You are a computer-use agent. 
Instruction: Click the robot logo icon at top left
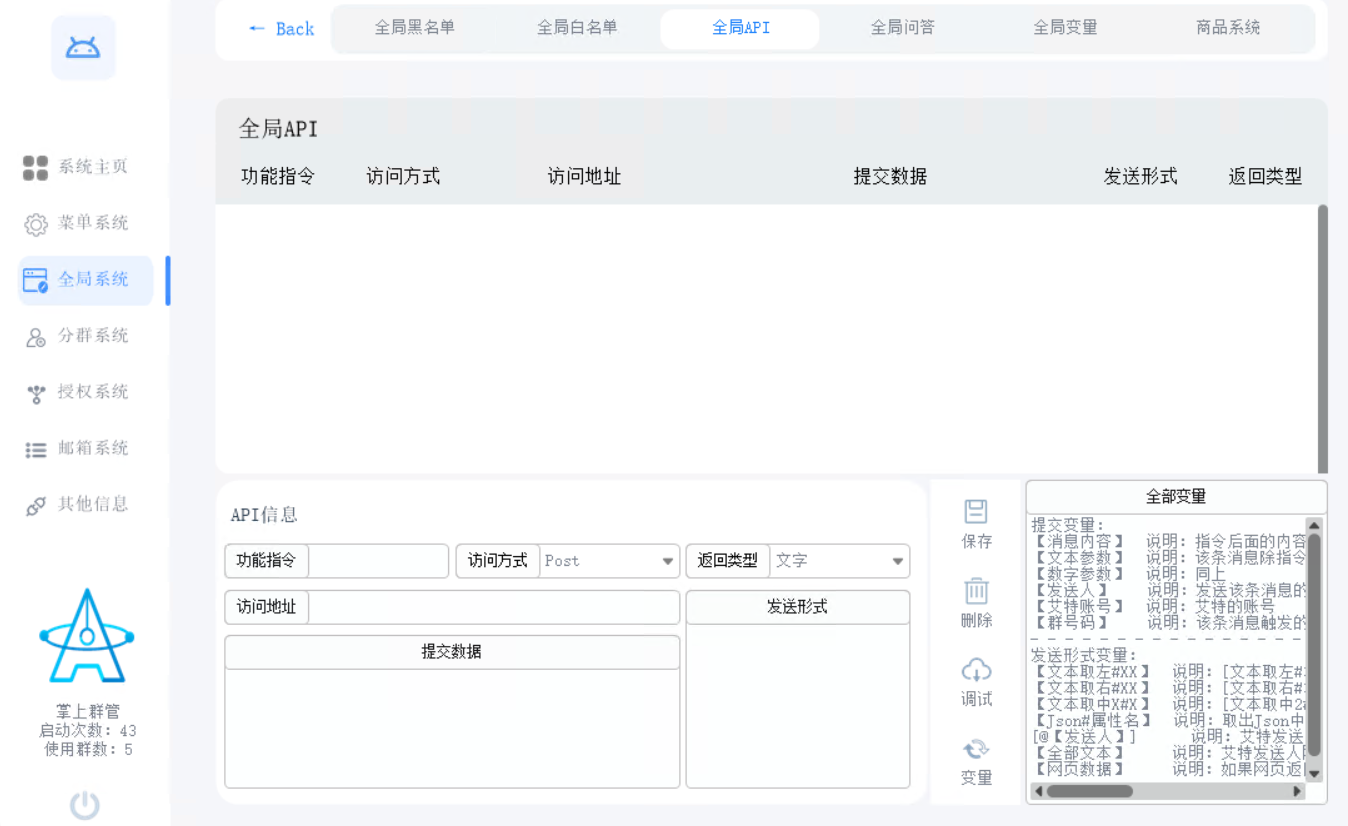click(x=83, y=47)
